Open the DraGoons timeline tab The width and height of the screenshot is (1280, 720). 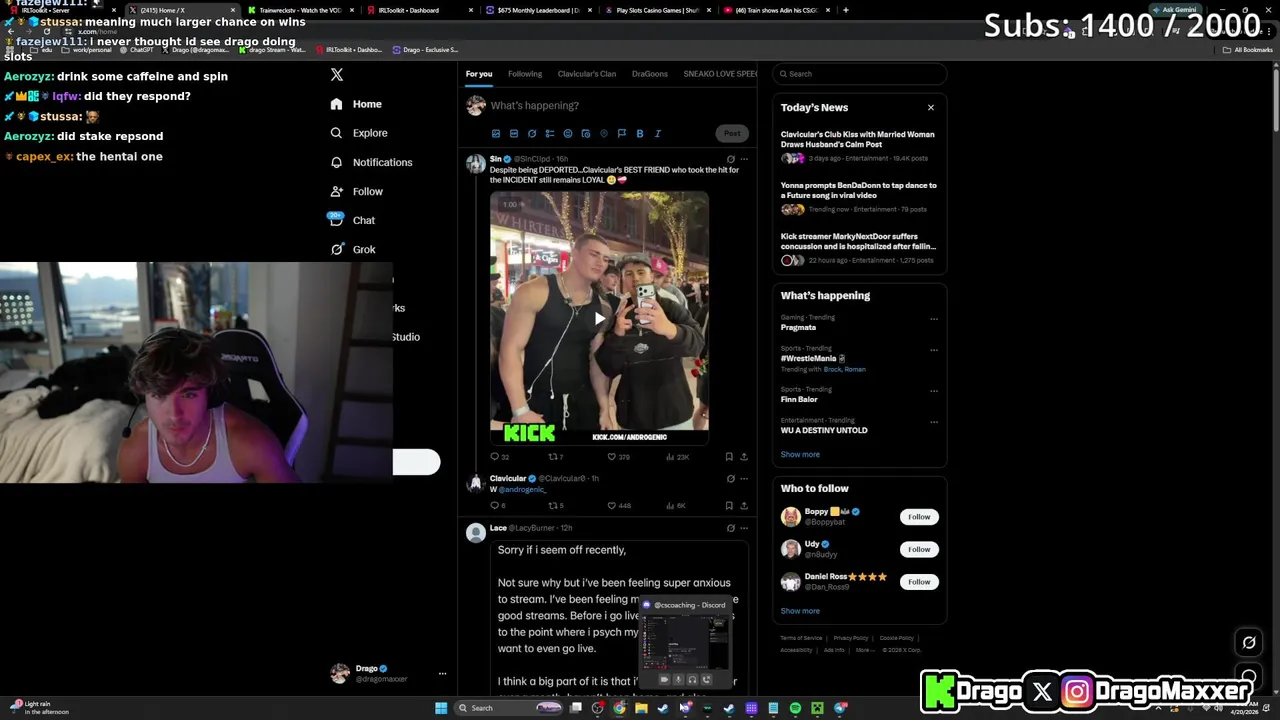[x=650, y=74]
